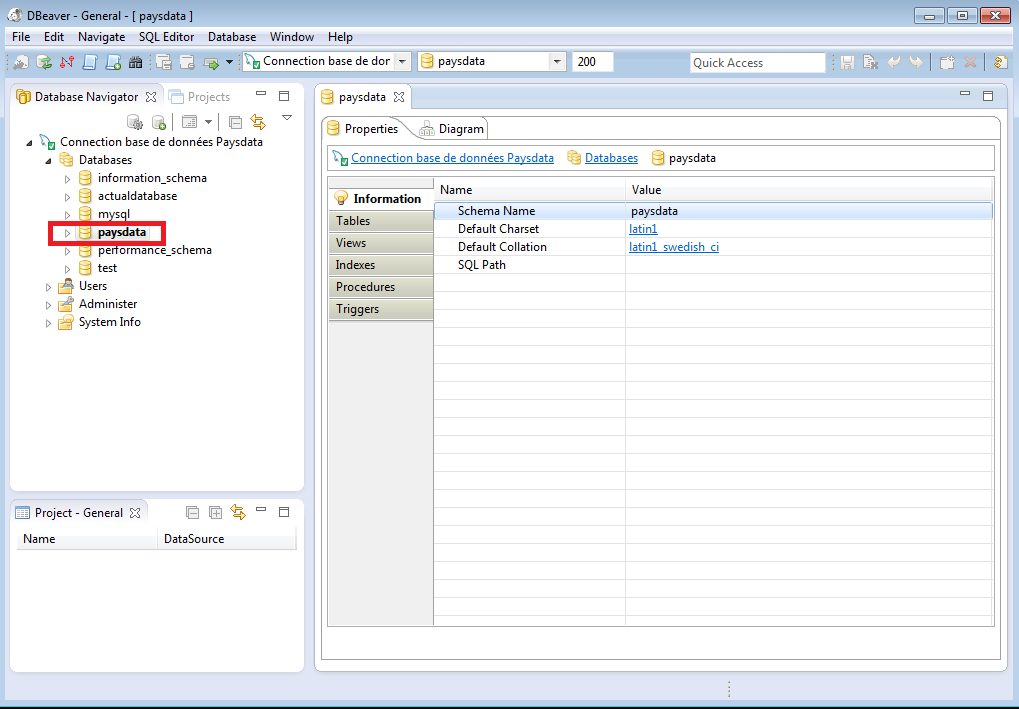This screenshot has height=709, width=1019.
Task: Click the Databases breadcrumb link
Action: [612, 158]
